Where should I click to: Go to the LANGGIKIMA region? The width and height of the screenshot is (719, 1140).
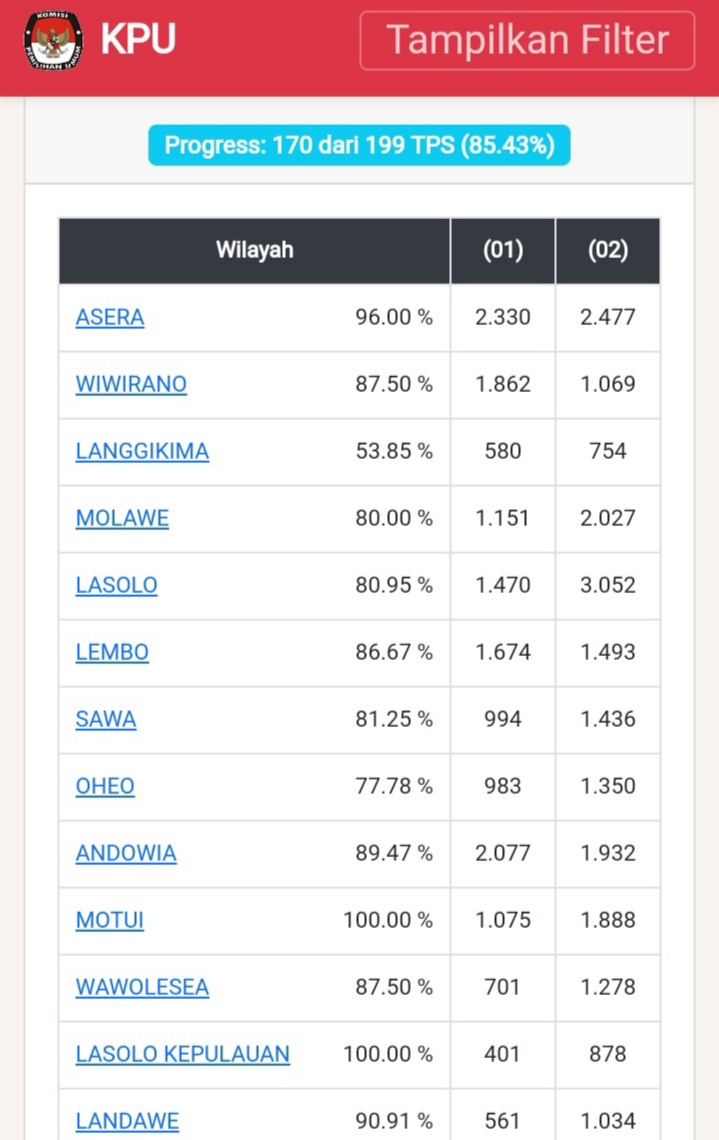click(x=142, y=451)
